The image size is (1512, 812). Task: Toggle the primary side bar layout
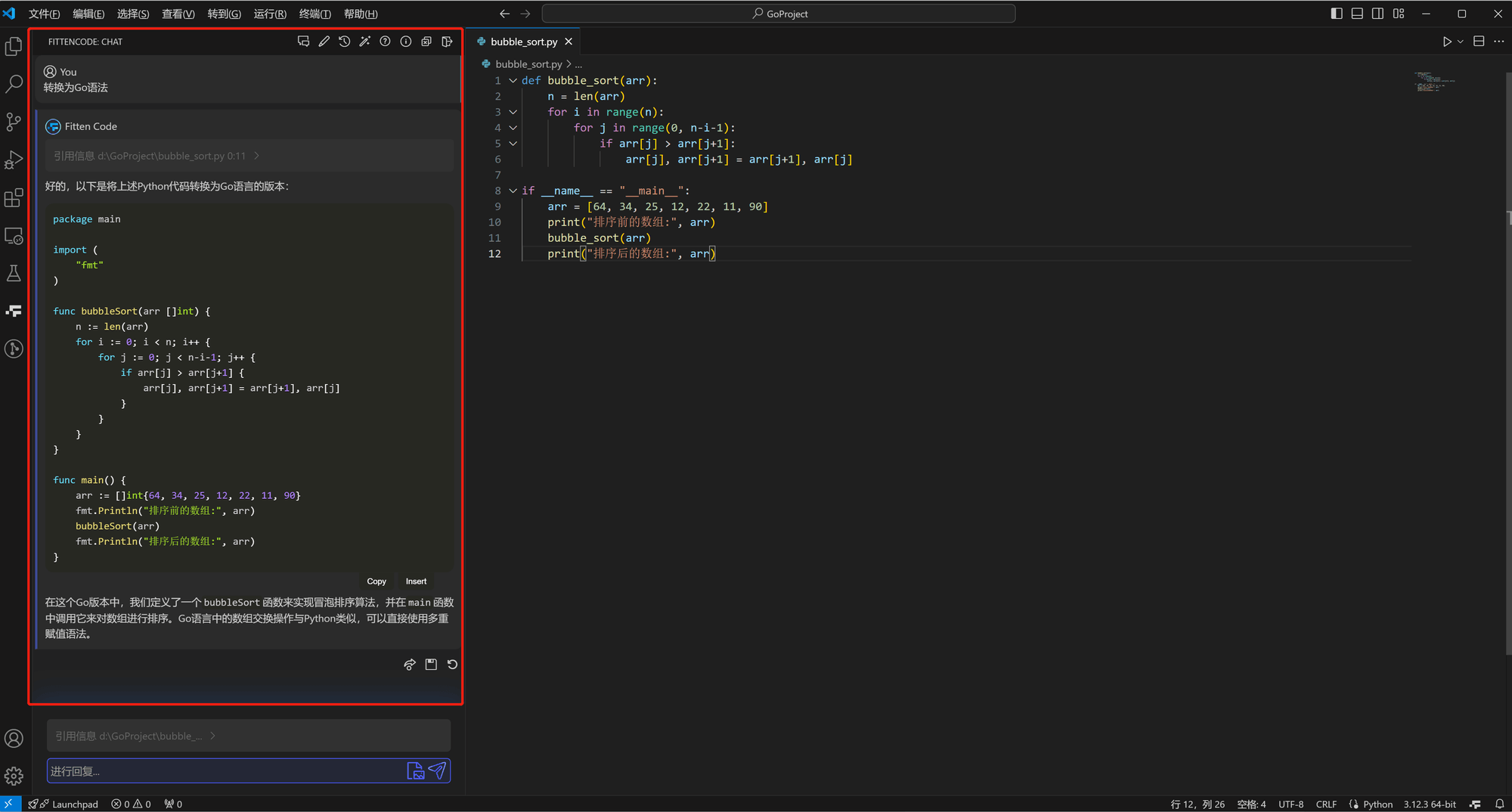click(x=1337, y=14)
